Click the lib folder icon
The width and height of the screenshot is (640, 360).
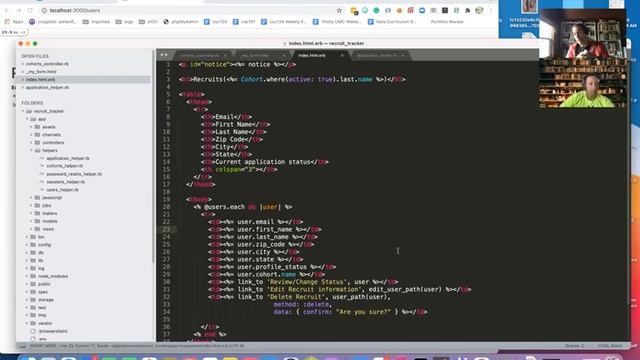(33, 260)
